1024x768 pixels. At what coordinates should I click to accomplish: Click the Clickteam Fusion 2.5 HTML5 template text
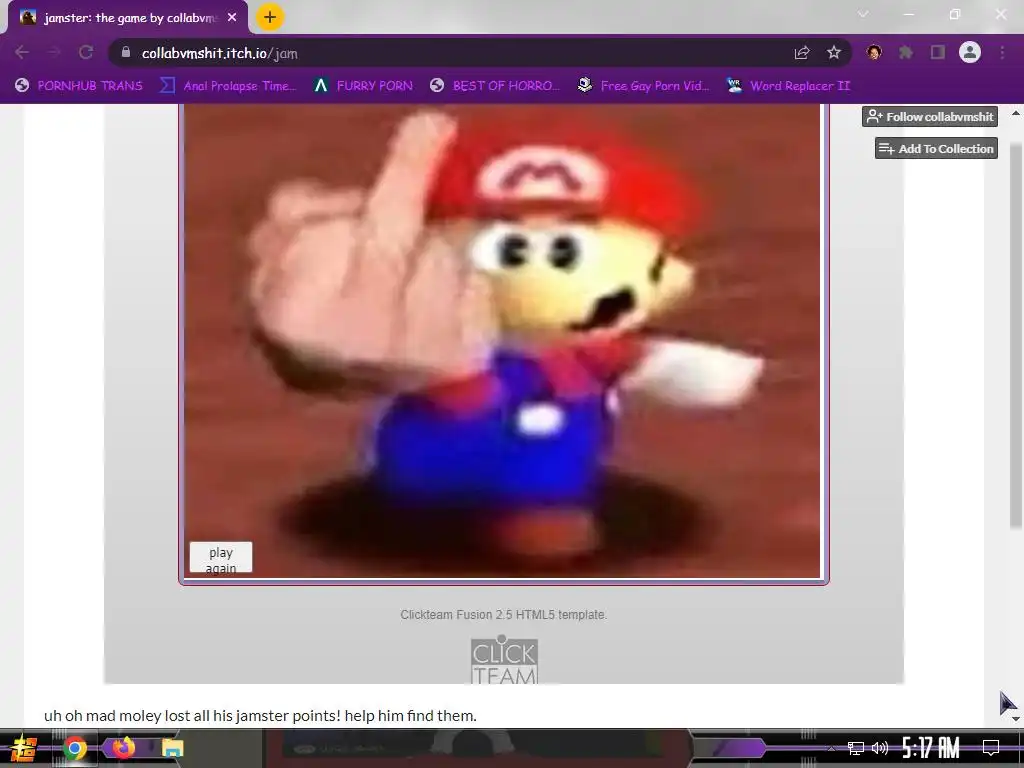[x=504, y=615]
